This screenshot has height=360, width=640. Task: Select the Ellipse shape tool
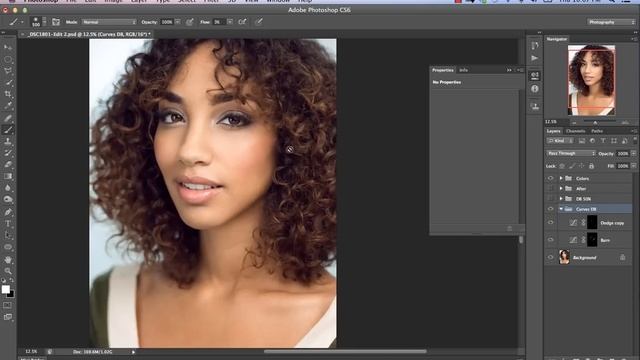(x=8, y=247)
